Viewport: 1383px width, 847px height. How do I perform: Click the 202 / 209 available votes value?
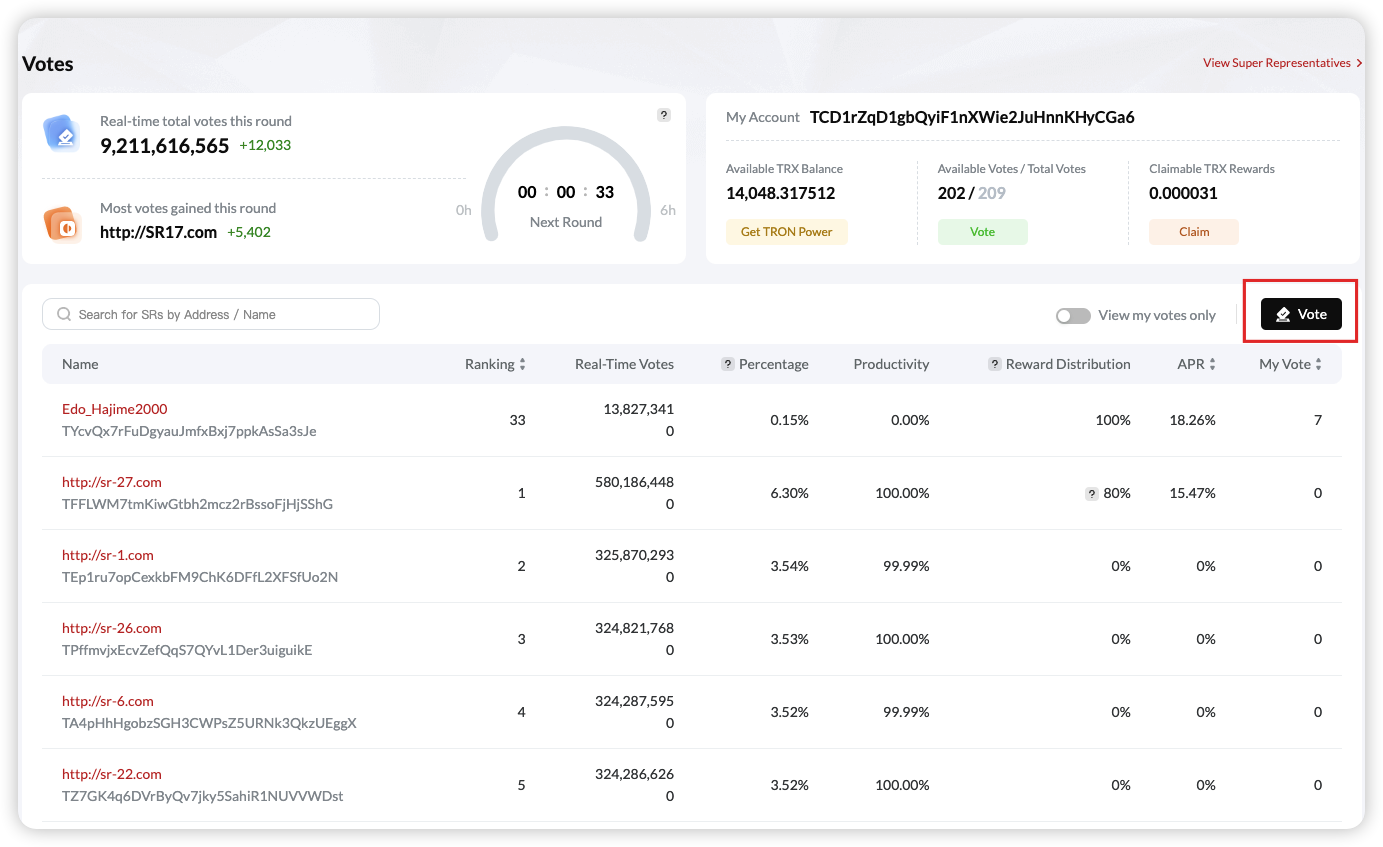(x=972, y=193)
